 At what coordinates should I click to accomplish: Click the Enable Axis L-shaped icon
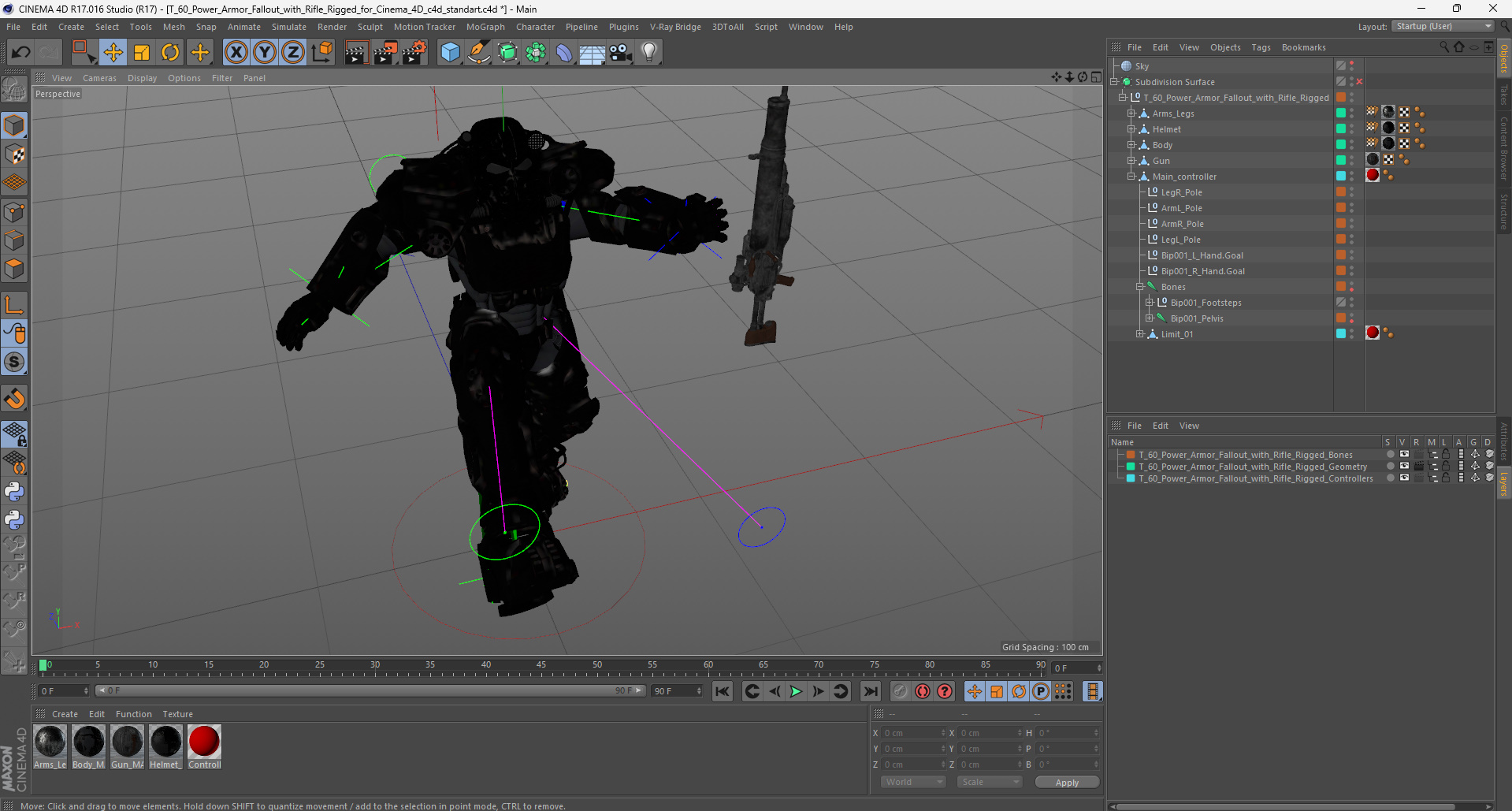(14, 305)
